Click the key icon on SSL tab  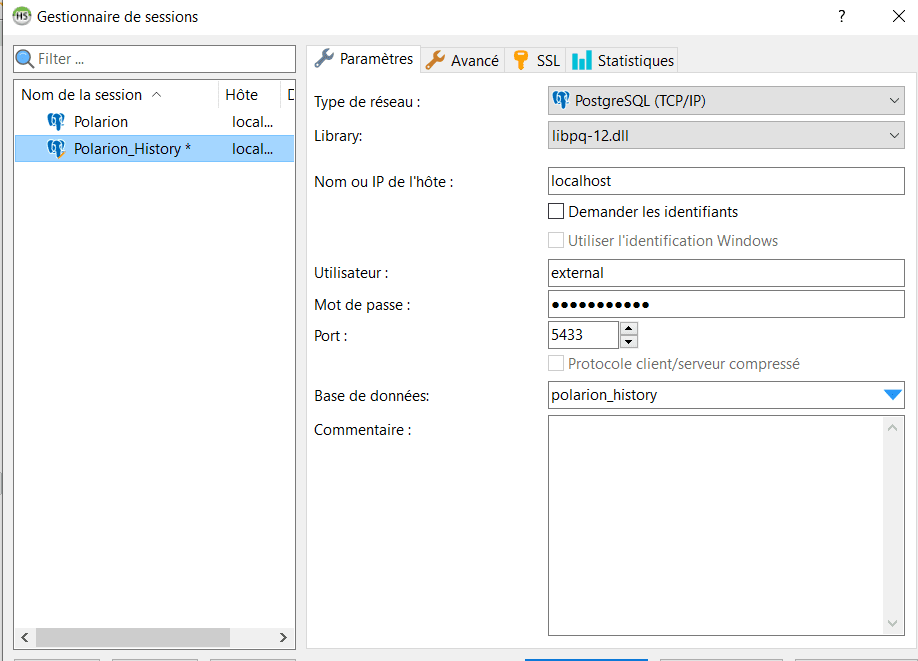(x=520, y=60)
